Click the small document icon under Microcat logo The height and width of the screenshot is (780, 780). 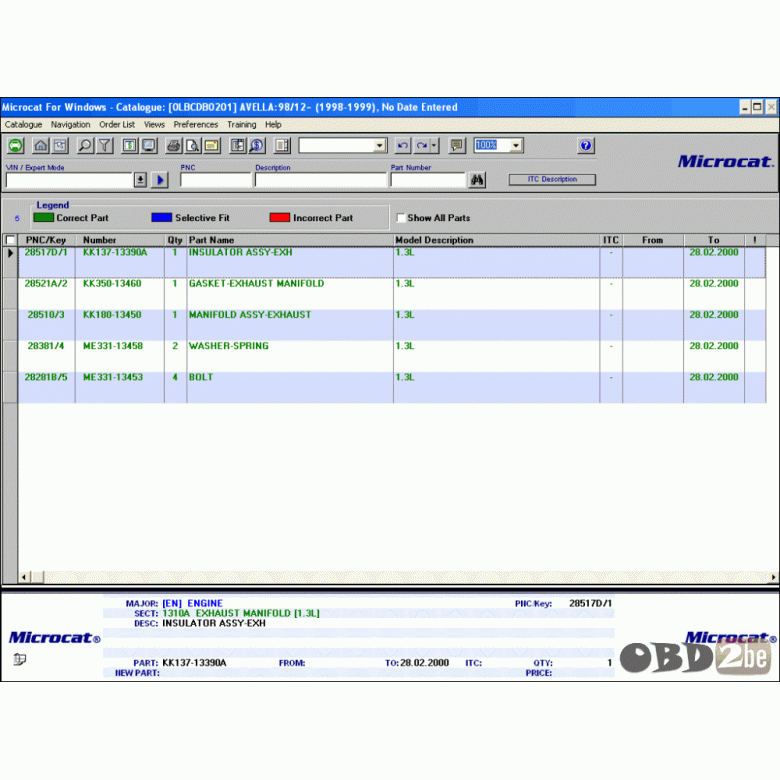pyautogui.click(x=20, y=660)
